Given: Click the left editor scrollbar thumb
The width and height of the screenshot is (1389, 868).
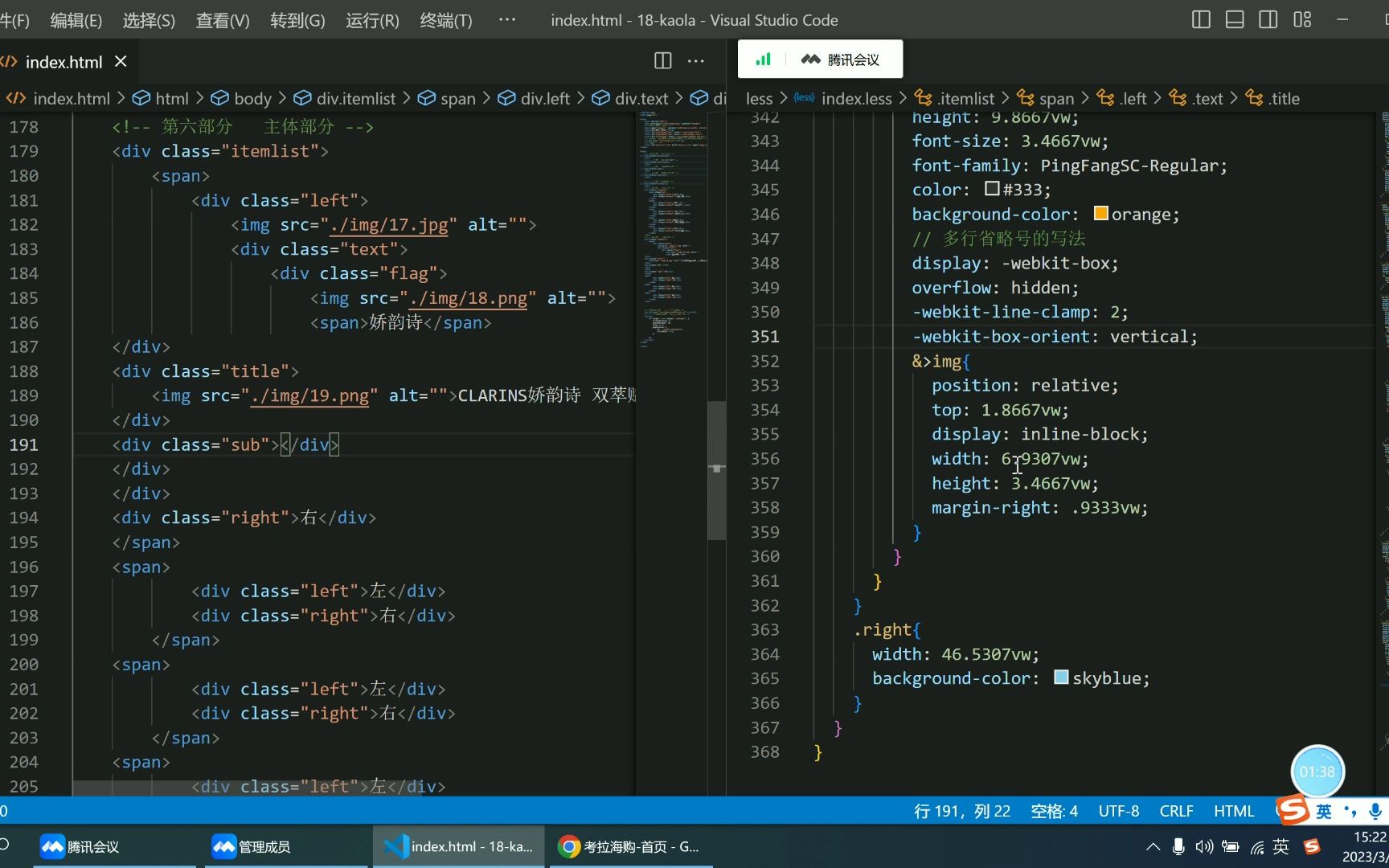Looking at the screenshot, I should pyautogui.click(x=716, y=470).
